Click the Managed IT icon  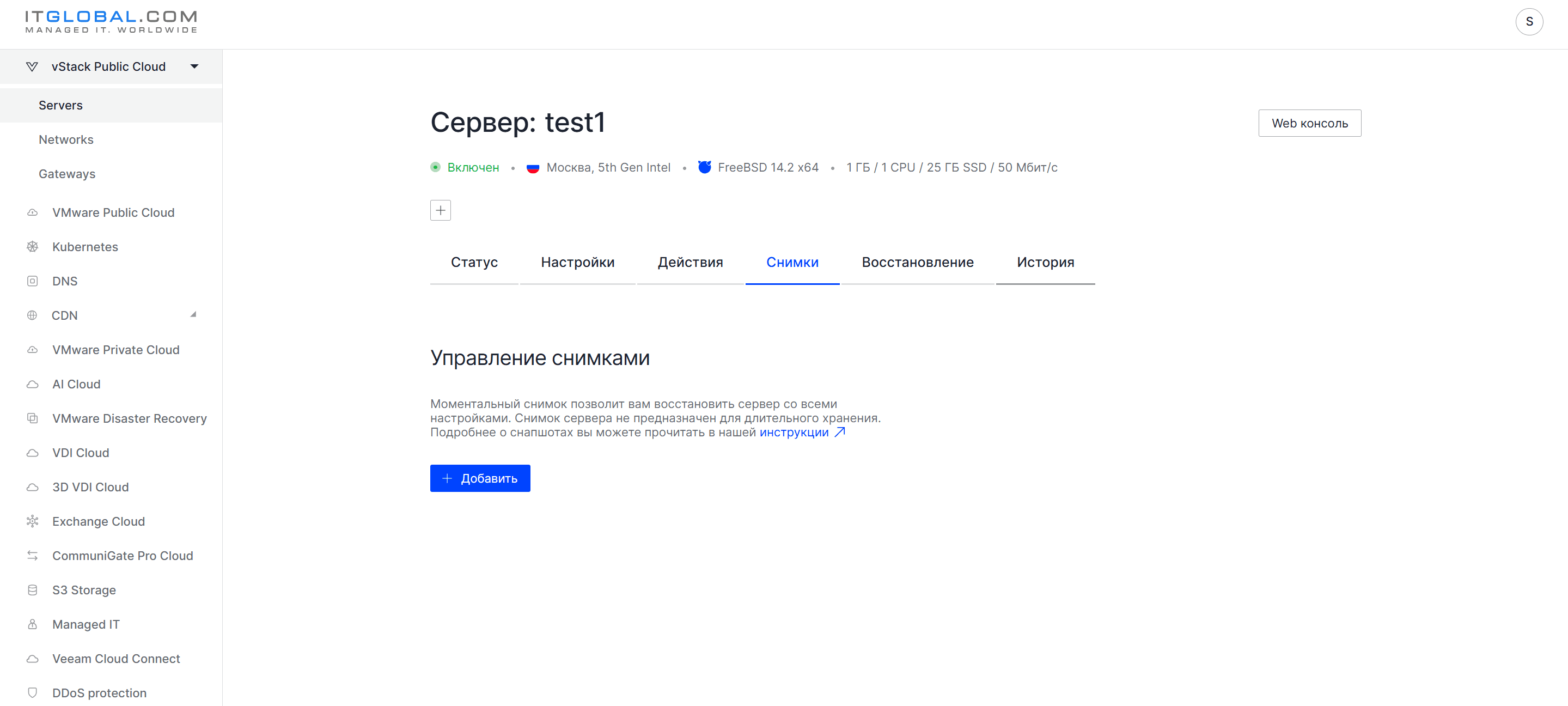pos(32,624)
